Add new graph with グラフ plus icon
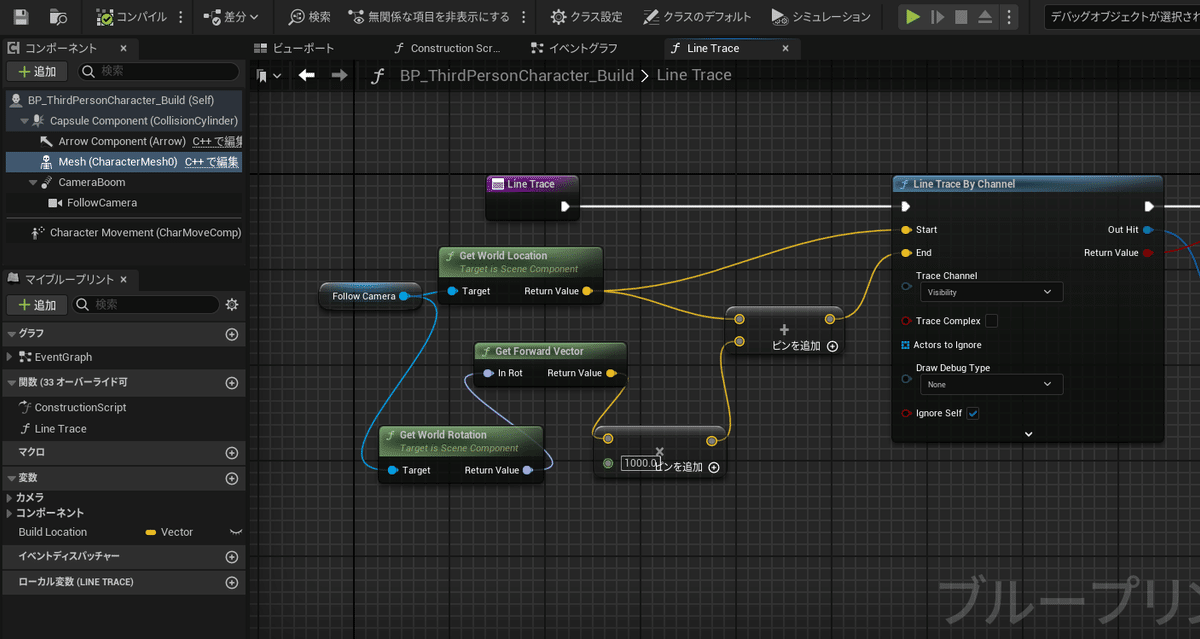 (231, 334)
